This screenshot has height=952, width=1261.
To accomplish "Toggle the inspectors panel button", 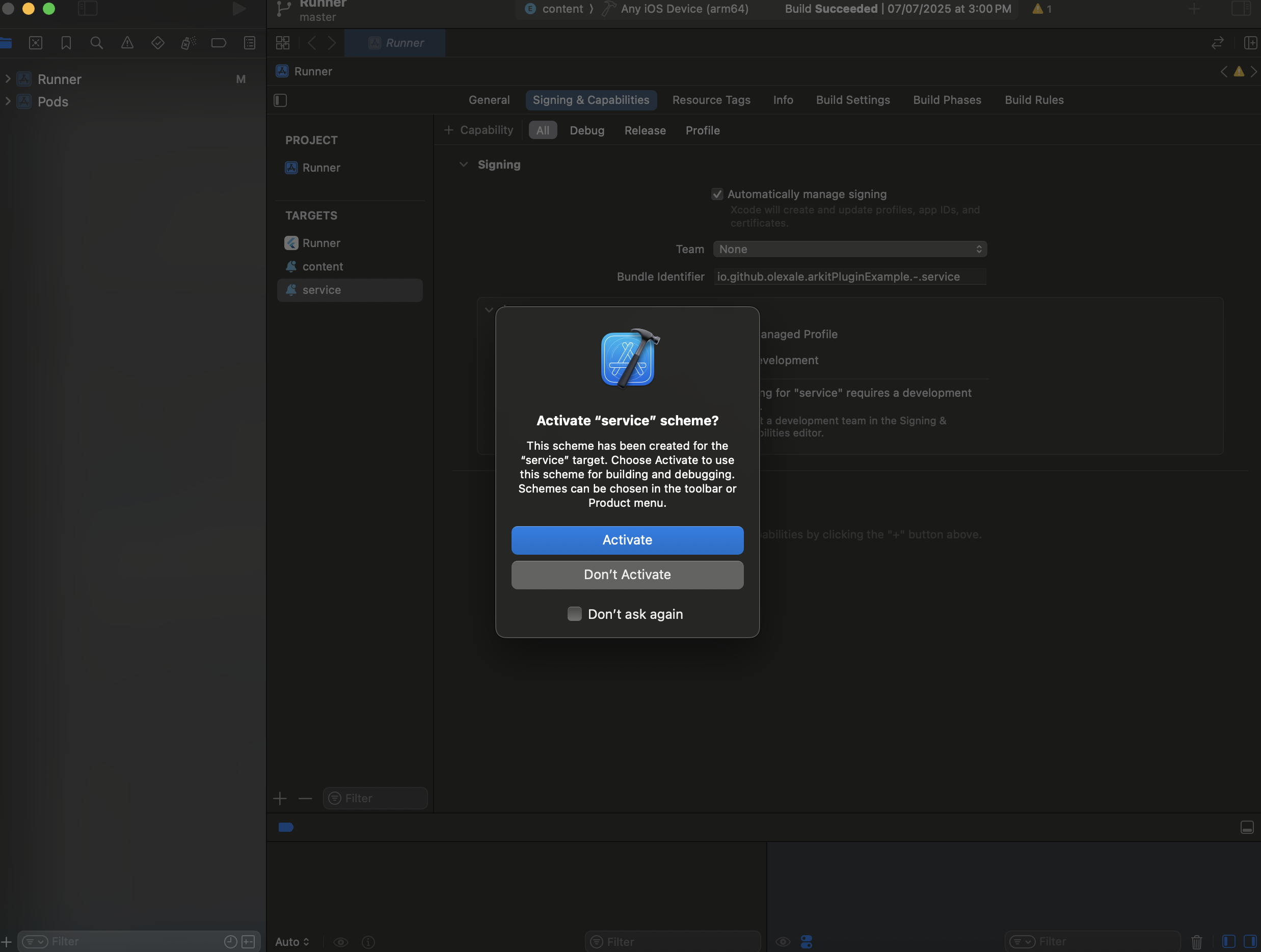I will coord(1241,9).
